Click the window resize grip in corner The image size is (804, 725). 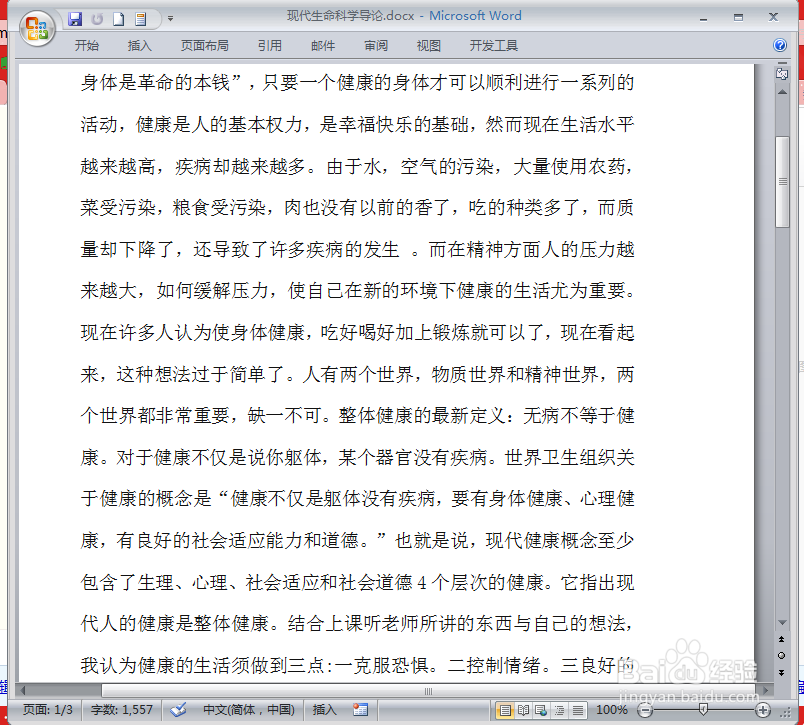point(786,712)
